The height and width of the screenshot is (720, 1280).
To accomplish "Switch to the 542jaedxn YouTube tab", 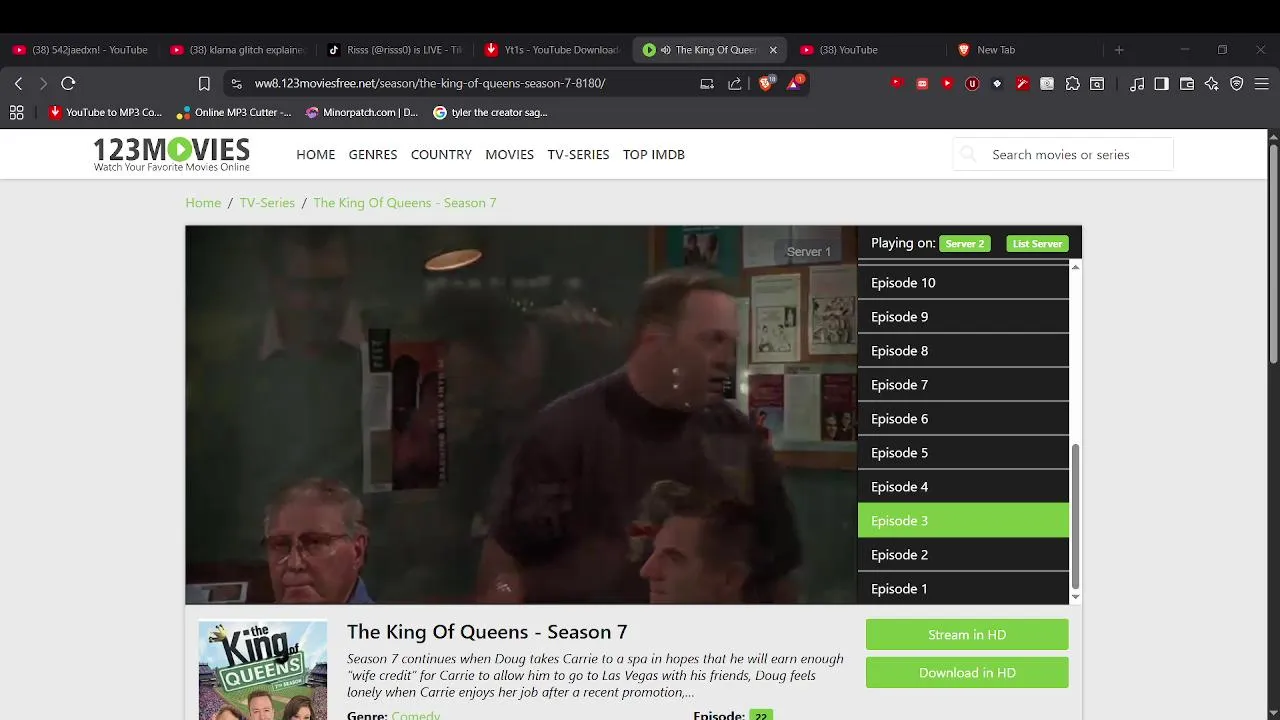I will click(80, 50).
